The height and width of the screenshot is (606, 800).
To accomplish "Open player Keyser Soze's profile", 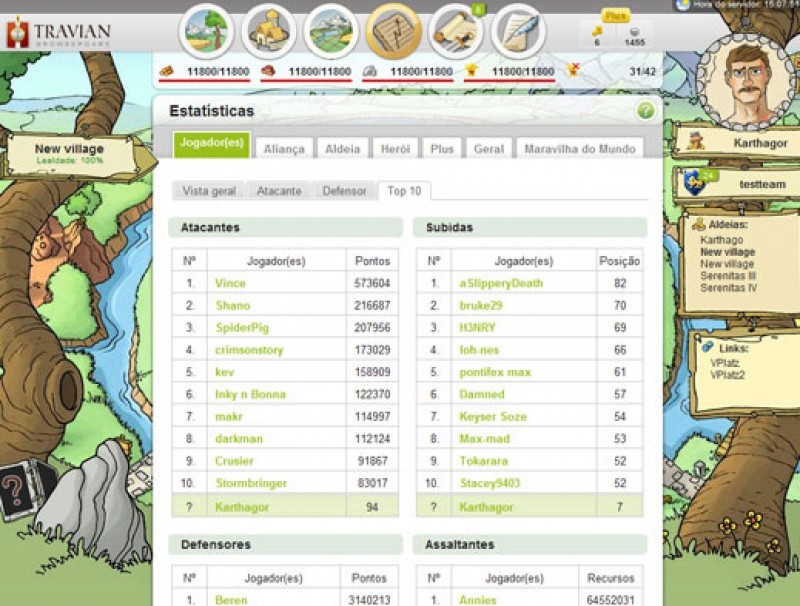I will pyautogui.click(x=493, y=416).
